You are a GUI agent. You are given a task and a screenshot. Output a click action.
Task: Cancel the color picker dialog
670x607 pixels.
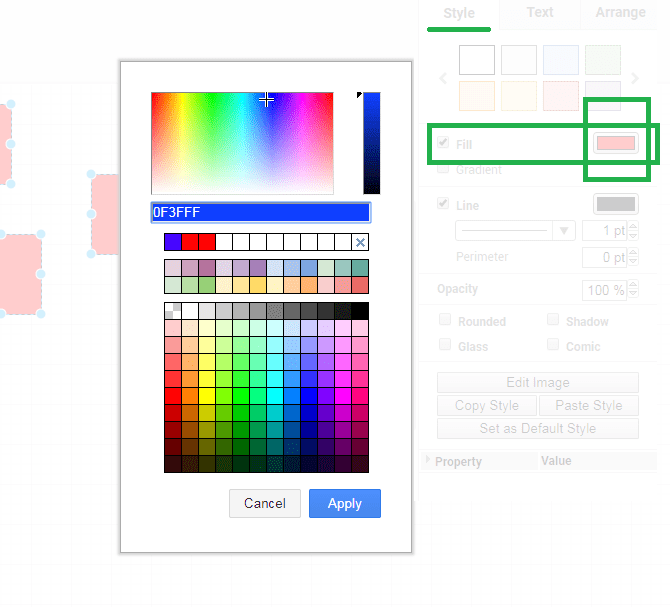(264, 503)
